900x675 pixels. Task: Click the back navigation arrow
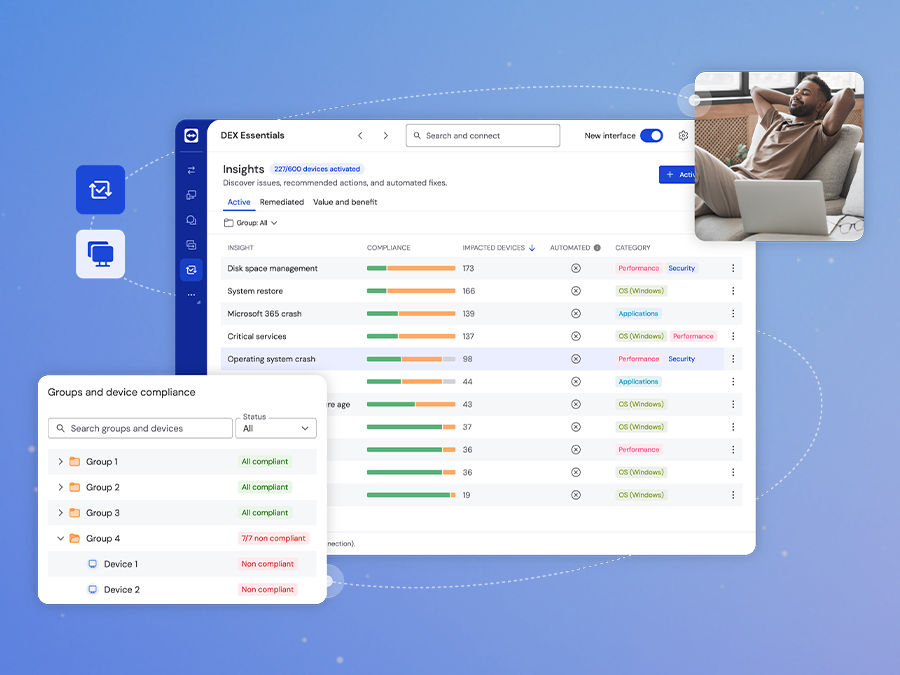click(x=360, y=136)
